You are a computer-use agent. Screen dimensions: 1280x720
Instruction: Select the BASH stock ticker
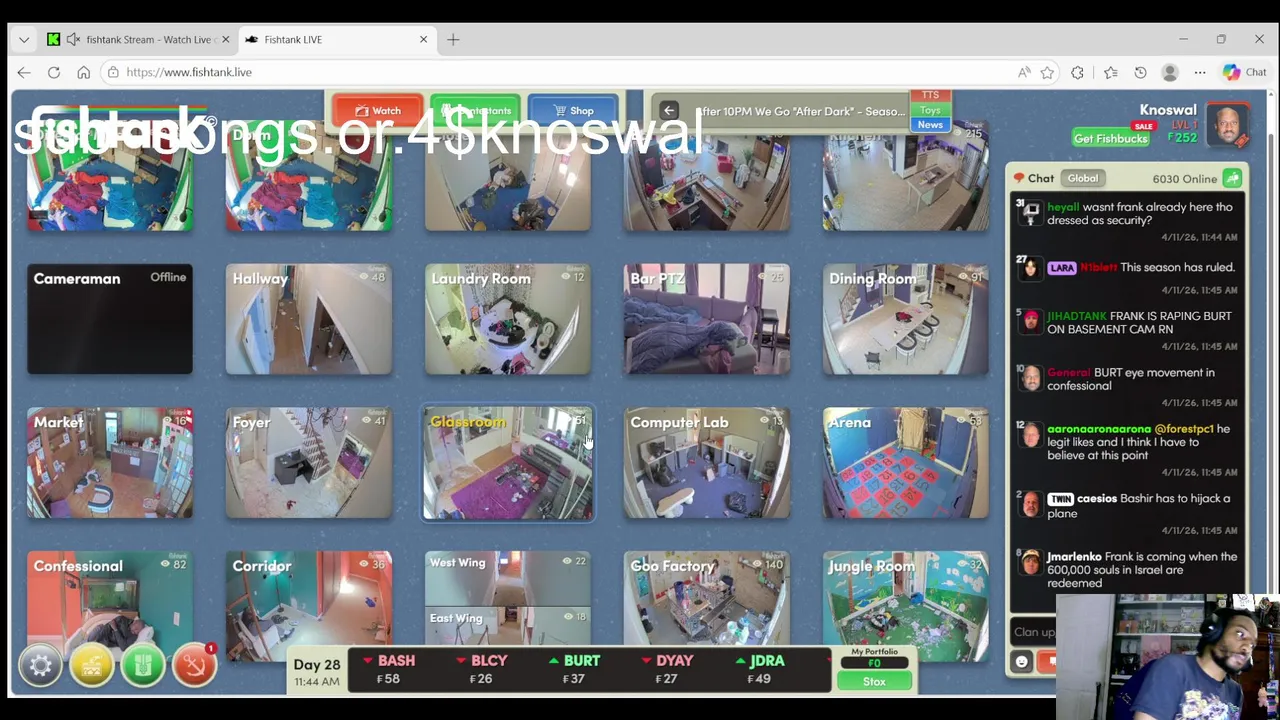pyautogui.click(x=389, y=669)
